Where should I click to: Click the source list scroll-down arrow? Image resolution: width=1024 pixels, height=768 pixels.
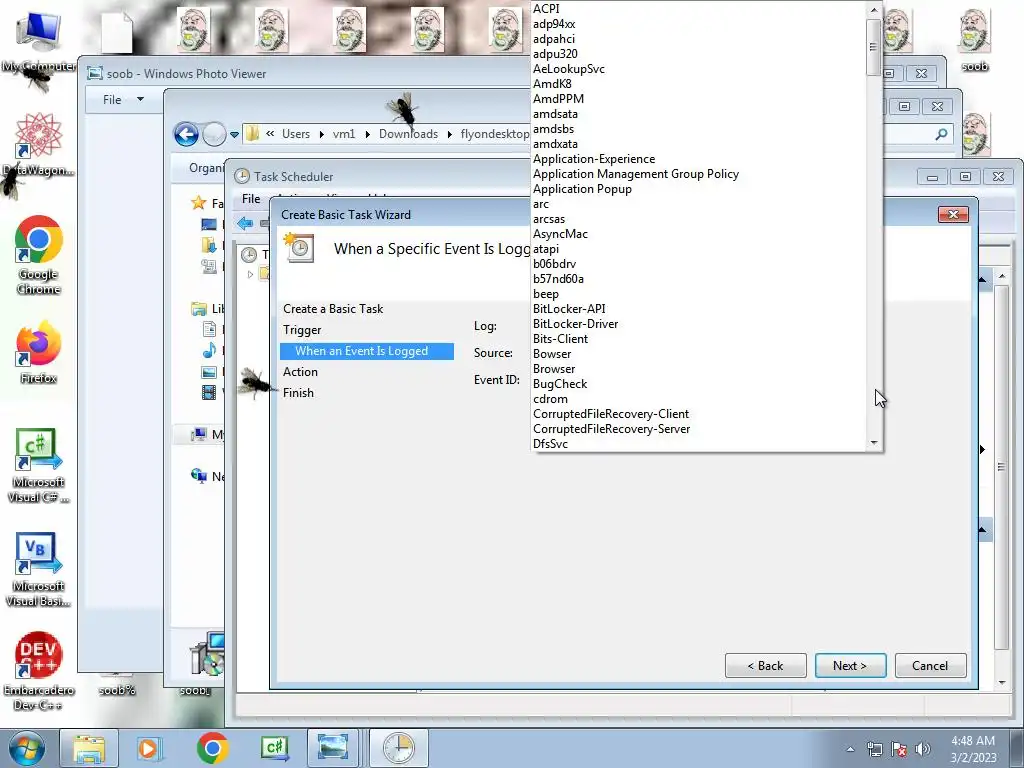(874, 443)
